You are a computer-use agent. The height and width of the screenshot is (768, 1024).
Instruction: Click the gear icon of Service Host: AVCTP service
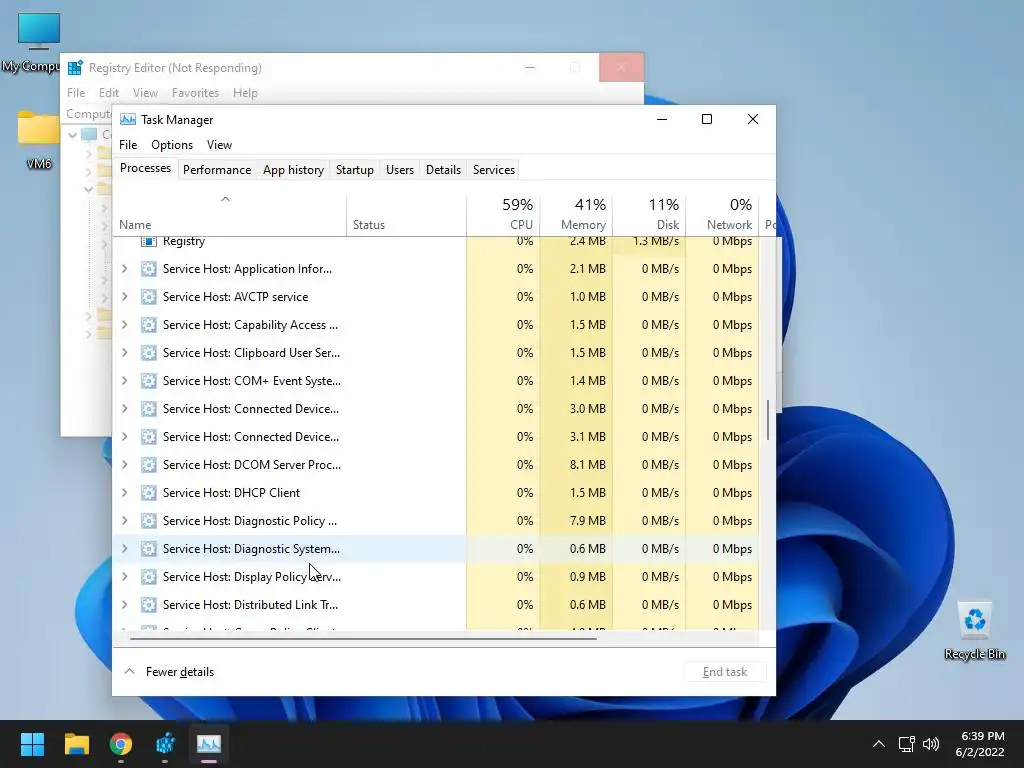click(x=149, y=296)
